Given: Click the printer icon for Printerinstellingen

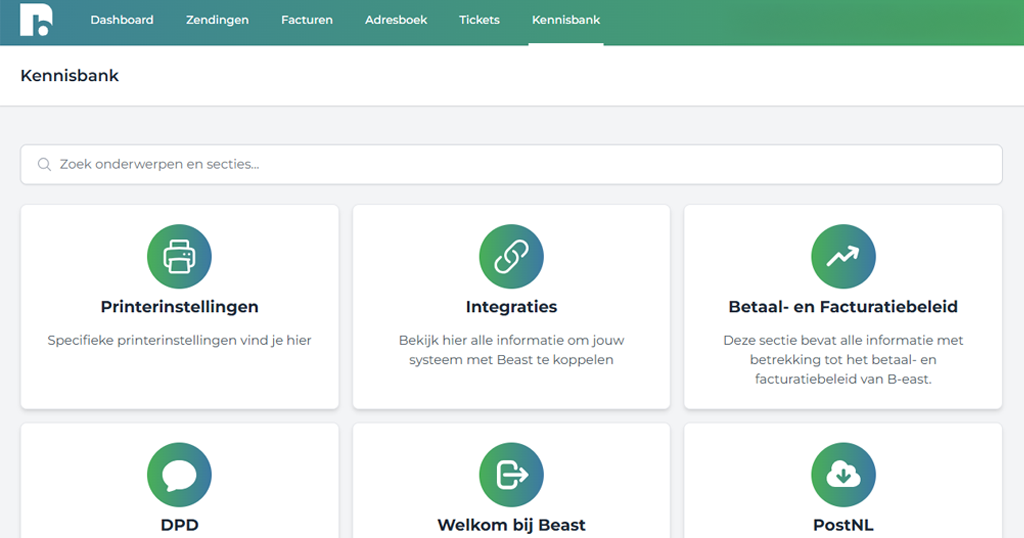Looking at the screenshot, I should [x=179, y=257].
